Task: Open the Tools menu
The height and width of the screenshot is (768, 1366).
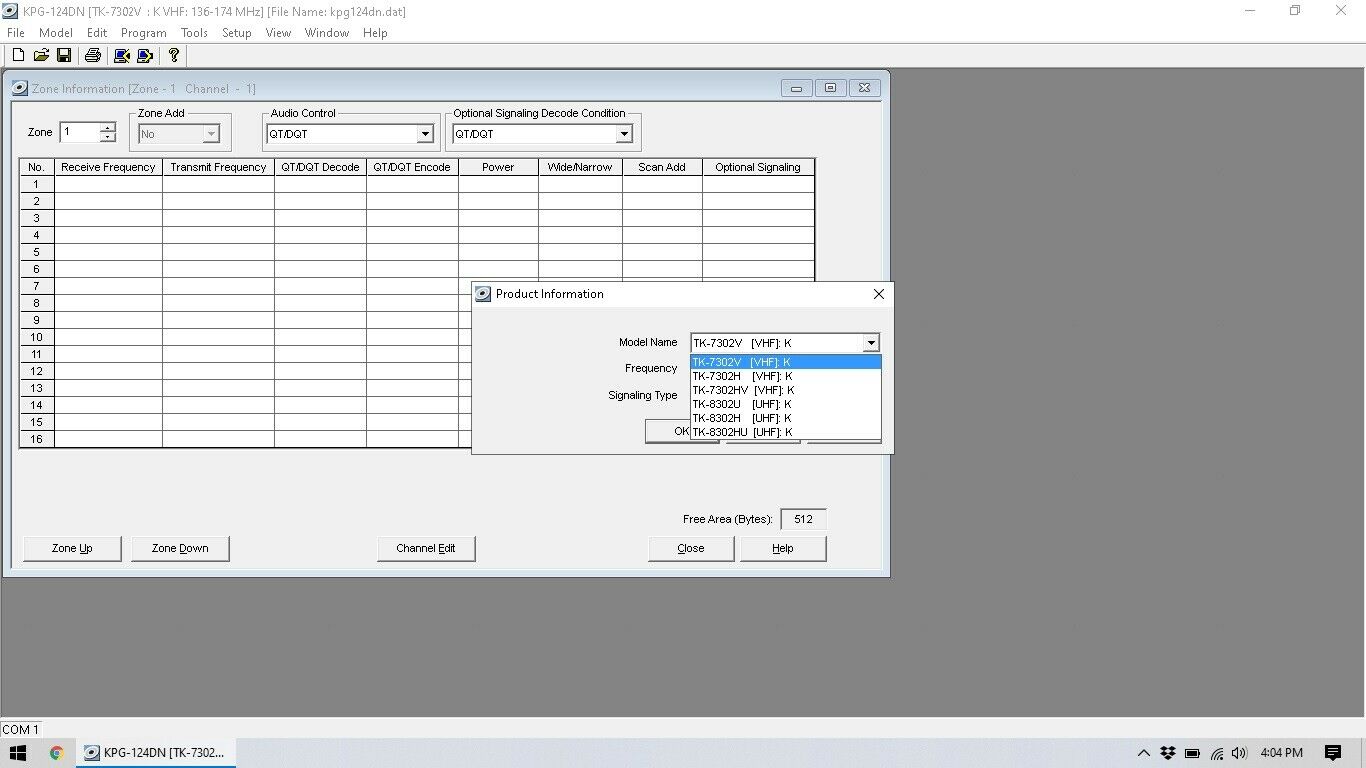Action: 194,33
